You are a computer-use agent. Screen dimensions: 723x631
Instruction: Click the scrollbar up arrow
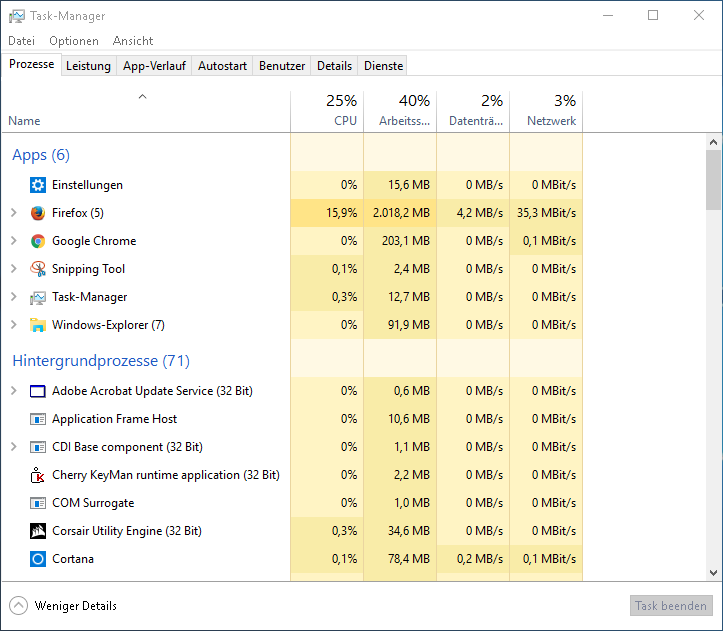coord(713,142)
